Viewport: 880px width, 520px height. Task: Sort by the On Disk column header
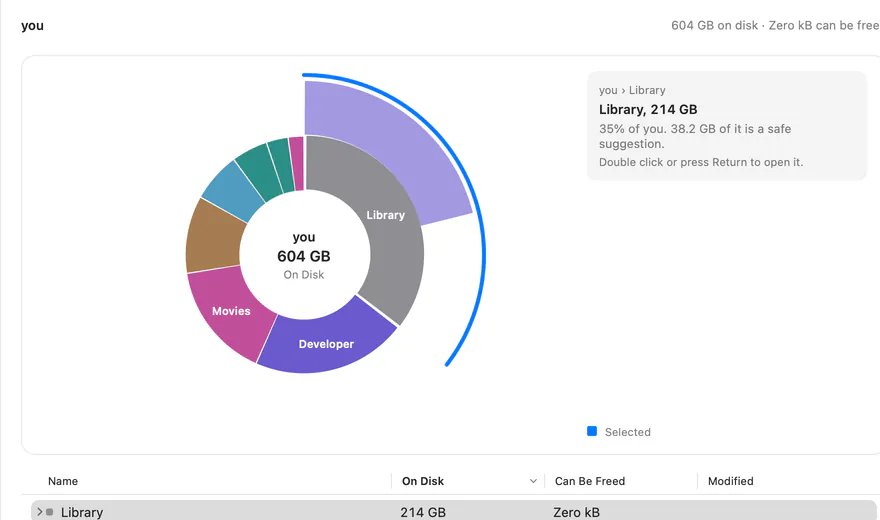click(423, 481)
